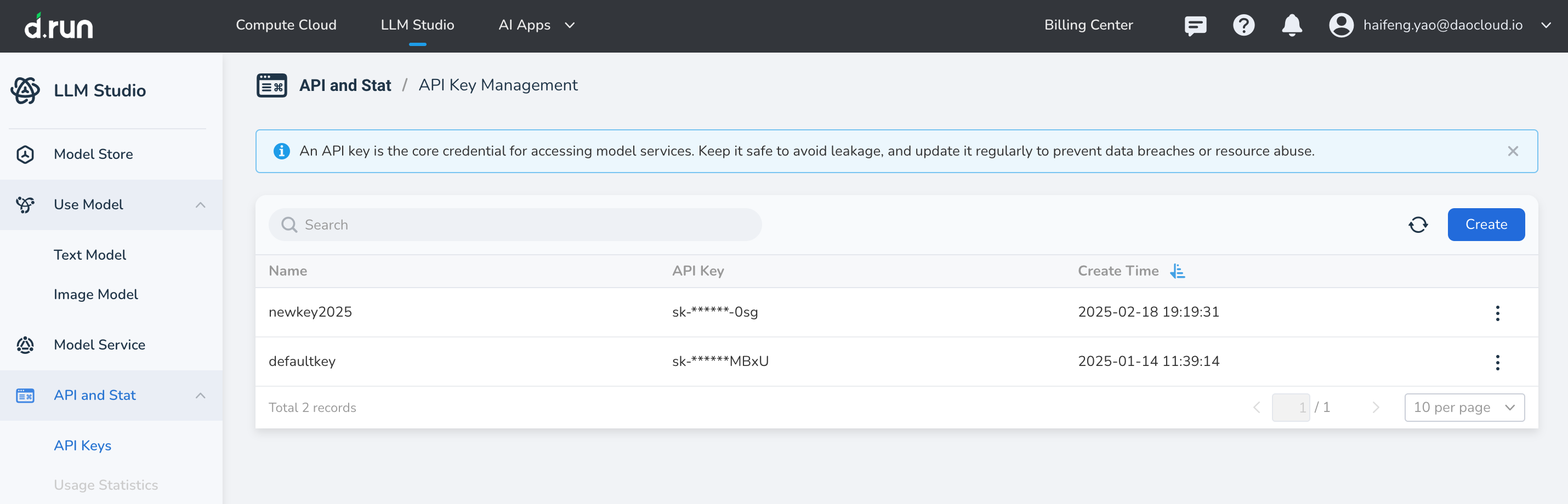Open Billing Center
Image resolution: width=1568 pixels, height=504 pixels.
point(1088,26)
